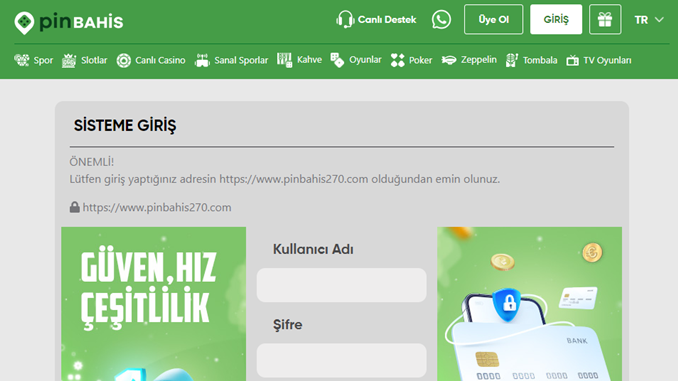The height and width of the screenshot is (381, 678).
Task: Click the padlock icon beside site URL
Action: coord(74,207)
